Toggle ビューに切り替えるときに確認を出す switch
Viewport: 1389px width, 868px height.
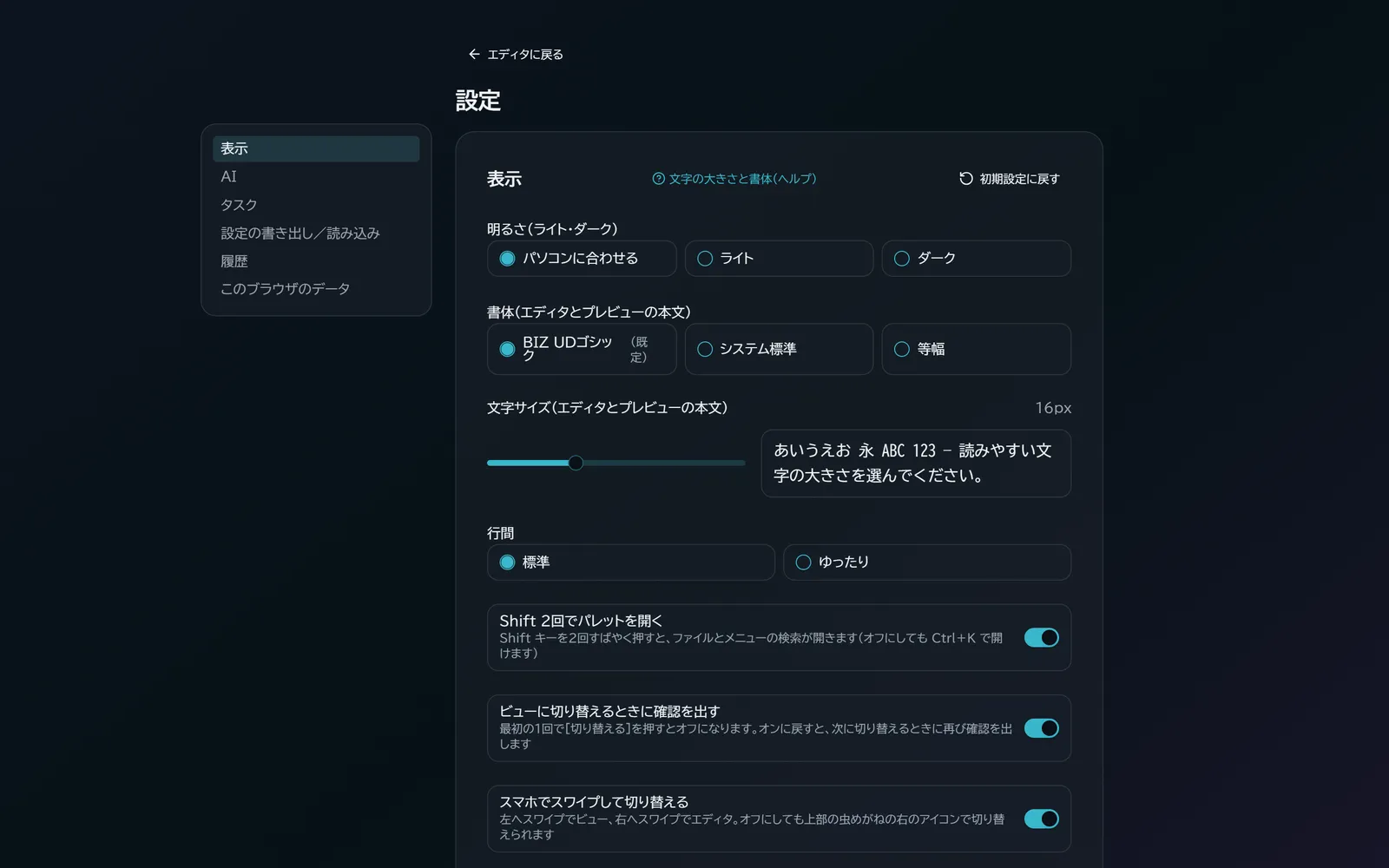[1042, 728]
